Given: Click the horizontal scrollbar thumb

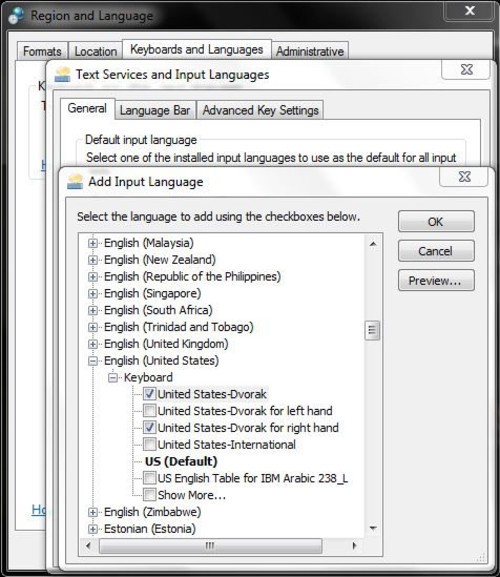Looking at the screenshot, I should [x=210, y=545].
